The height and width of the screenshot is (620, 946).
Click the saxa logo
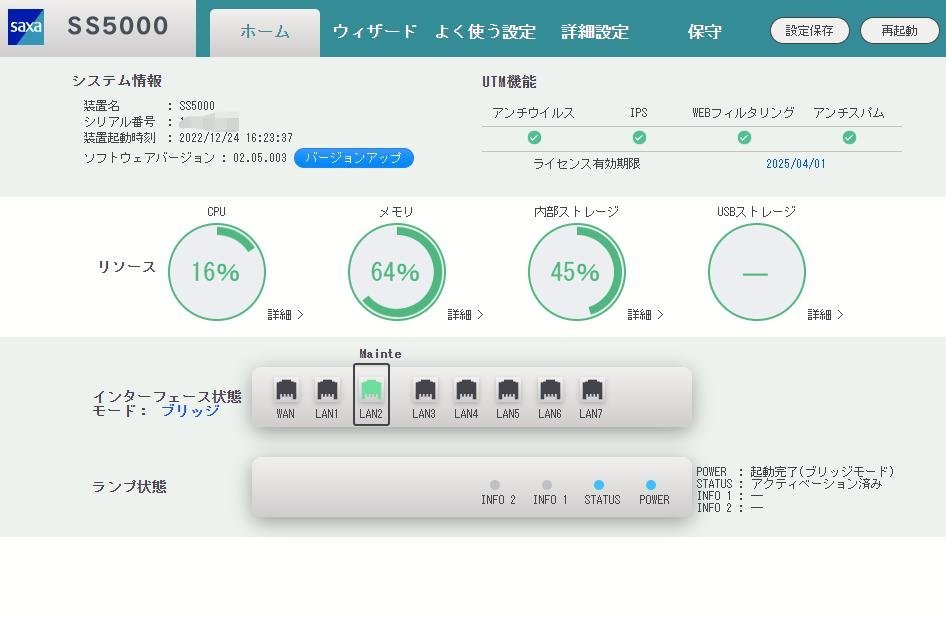[26, 27]
